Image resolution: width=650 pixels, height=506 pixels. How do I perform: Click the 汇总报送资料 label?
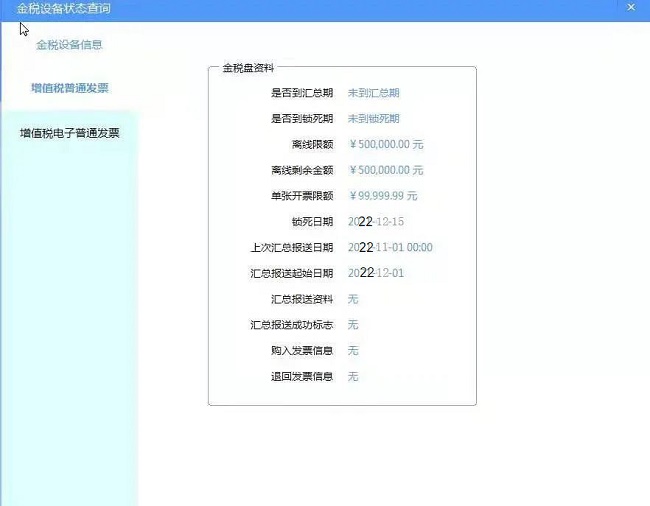pyautogui.click(x=302, y=299)
